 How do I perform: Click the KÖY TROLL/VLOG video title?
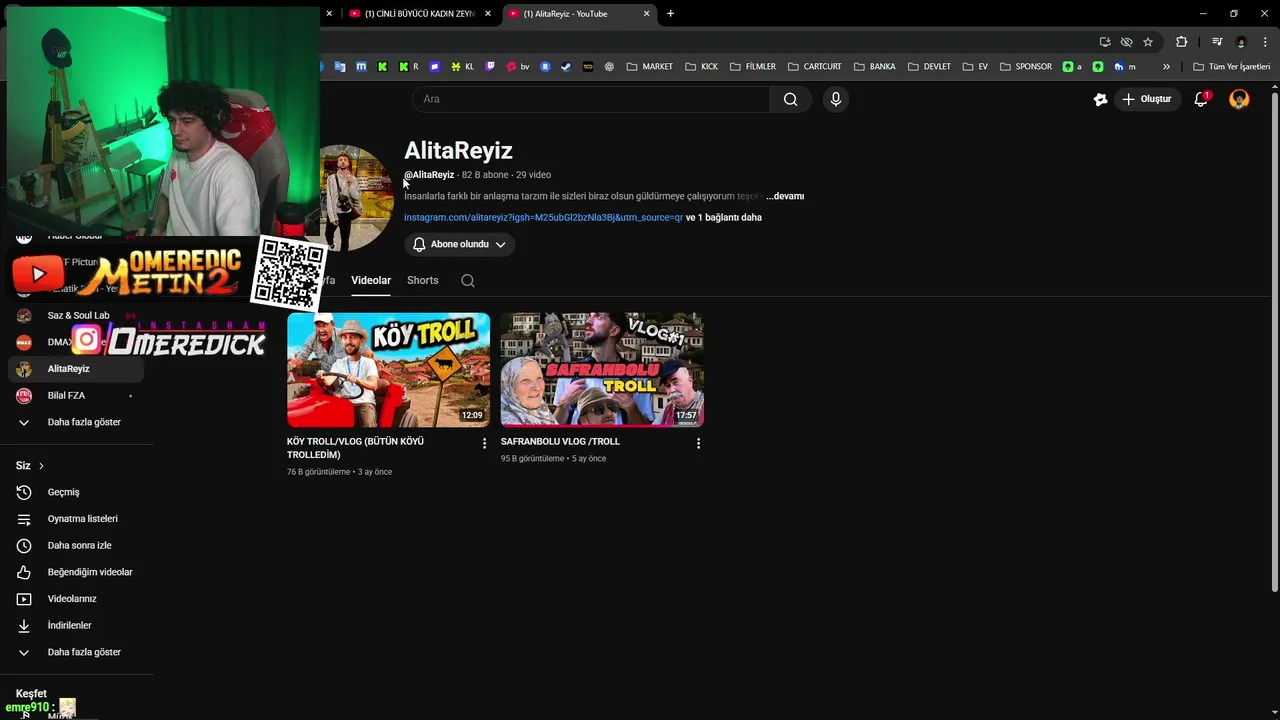tap(355, 448)
